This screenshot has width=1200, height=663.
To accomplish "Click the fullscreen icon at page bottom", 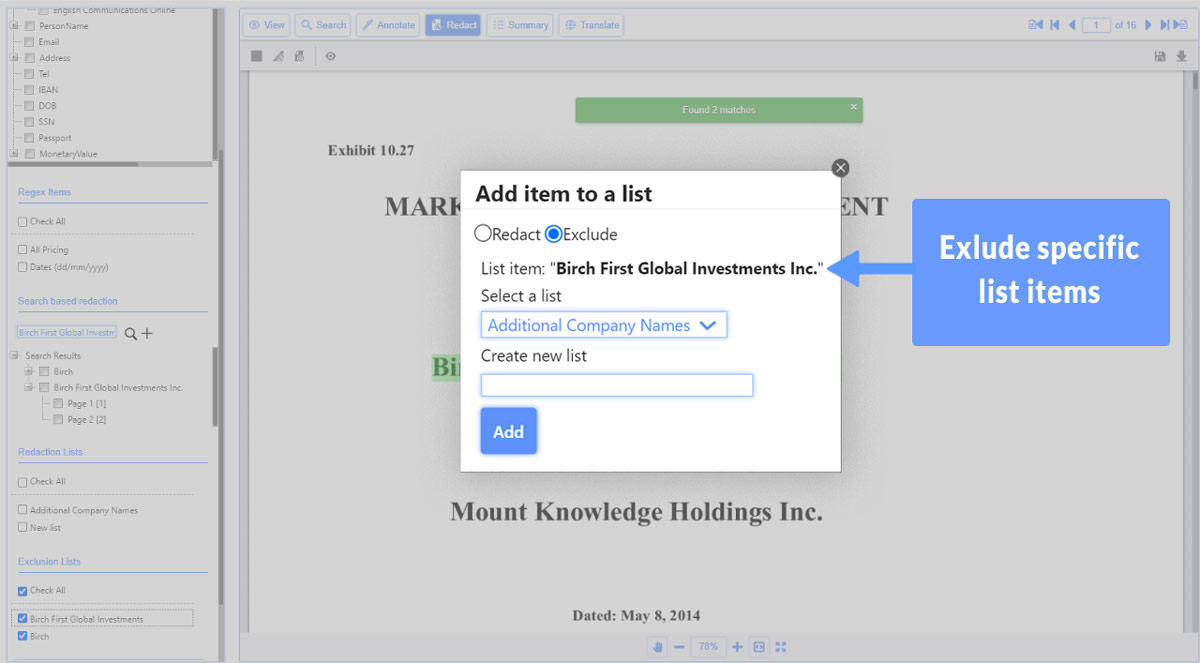I will pyautogui.click(x=781, y=646).
